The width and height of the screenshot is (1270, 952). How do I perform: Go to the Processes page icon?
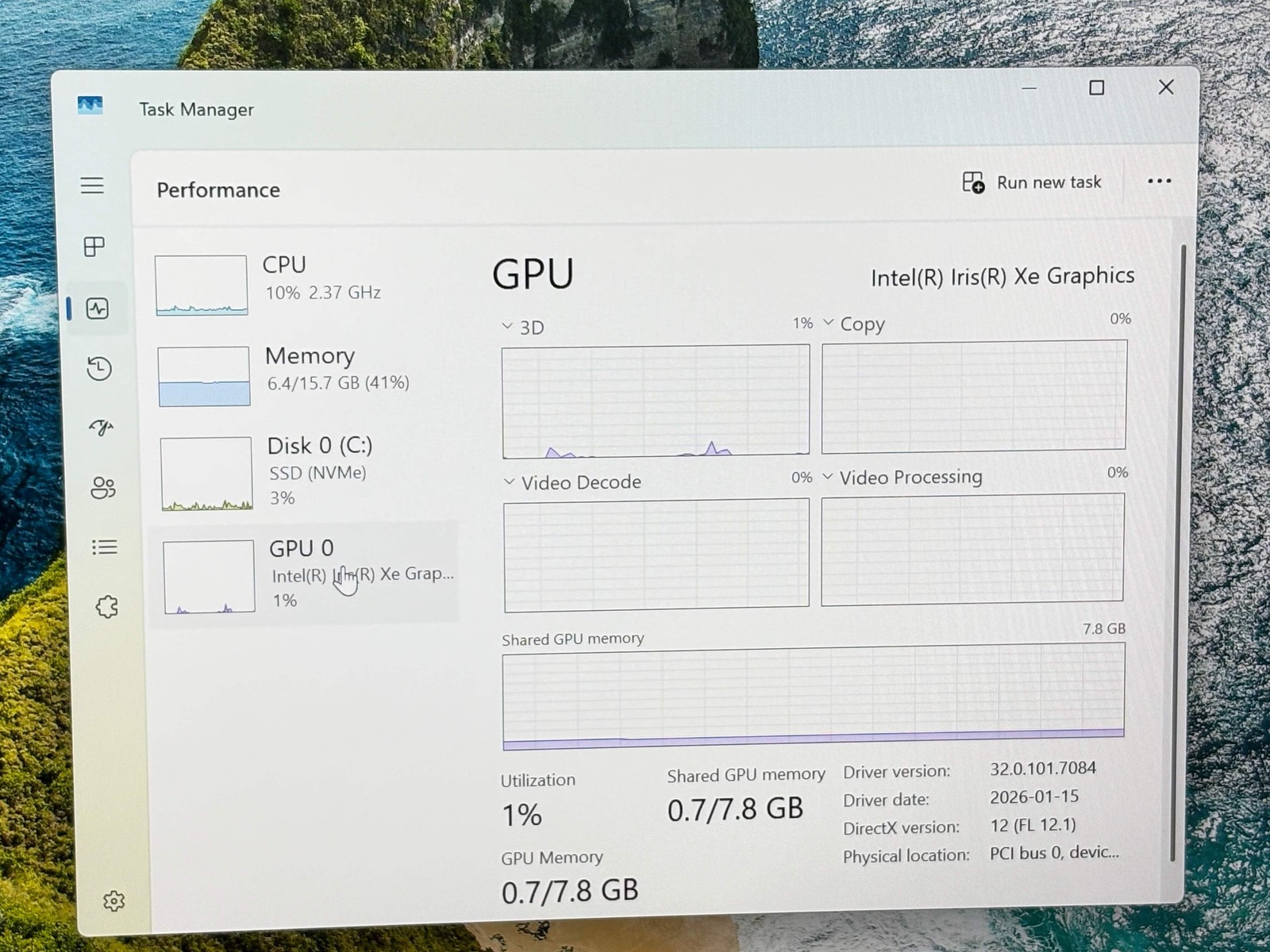point(94,247)
